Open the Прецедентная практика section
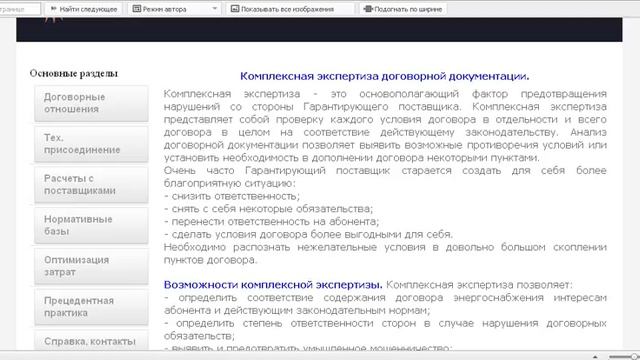Screen dimensions: 640x360 (91, 307)
